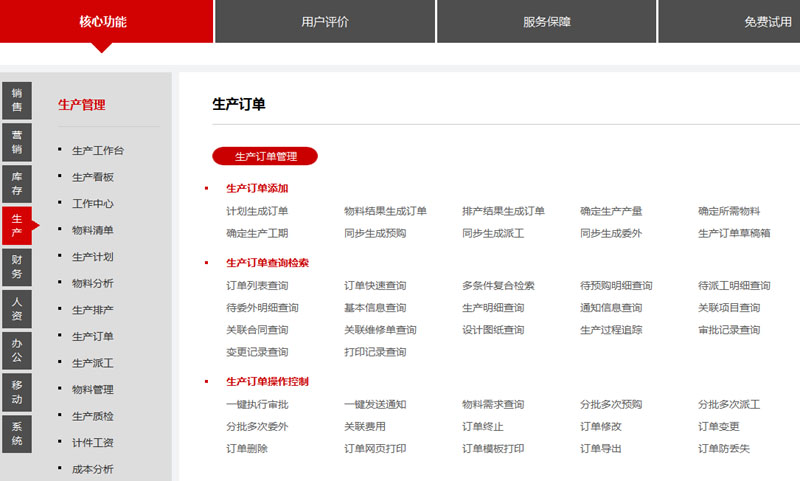Open the 服务保障 tab
The width and height of the screenshot is (800, 481).
click(546, 21)
